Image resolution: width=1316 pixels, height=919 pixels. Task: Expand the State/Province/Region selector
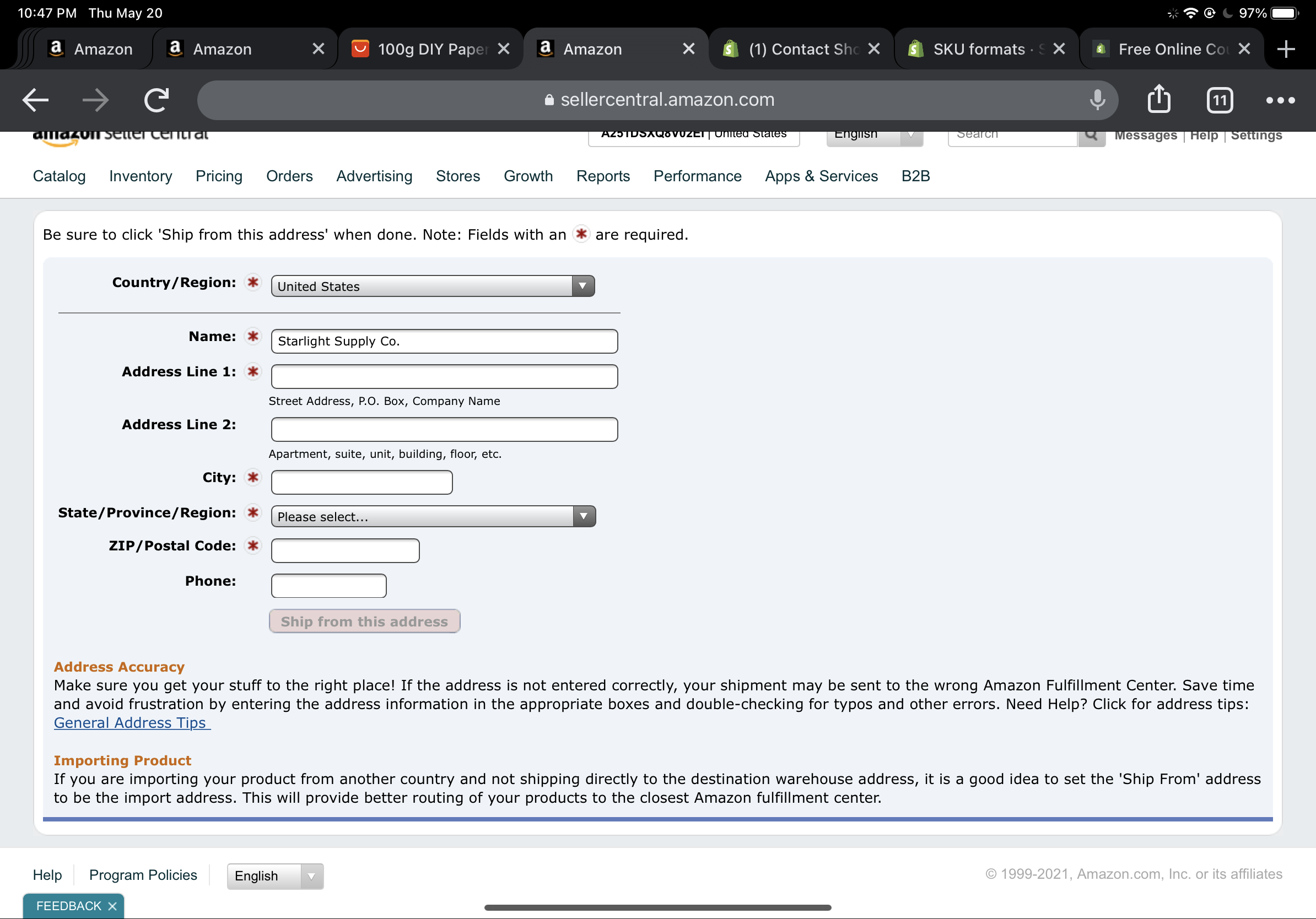[433, 516]
